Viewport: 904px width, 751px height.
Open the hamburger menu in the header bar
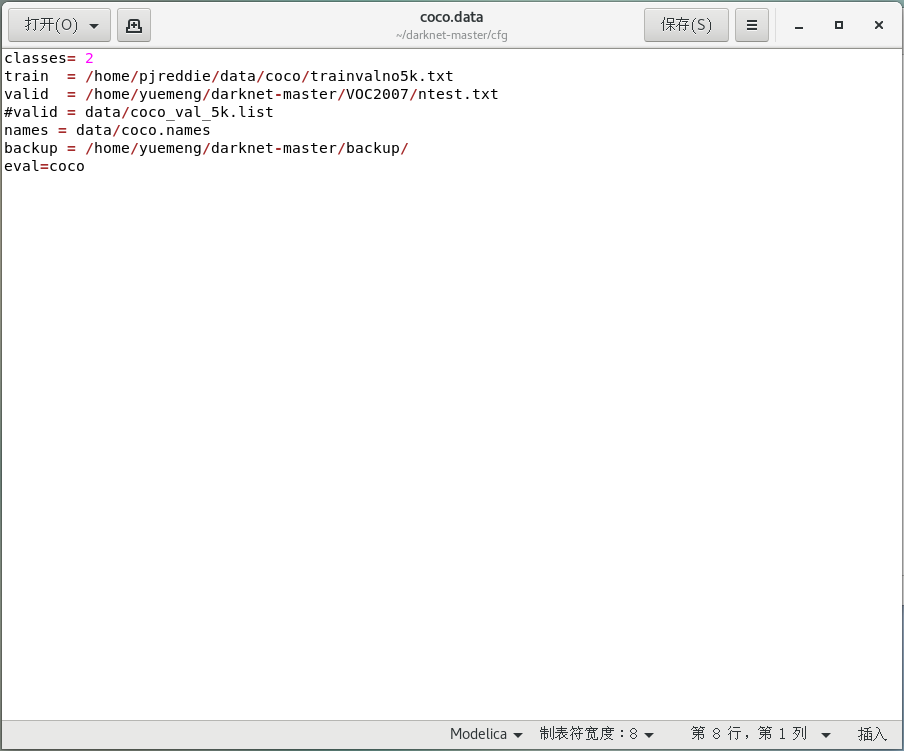coord(752,25)
